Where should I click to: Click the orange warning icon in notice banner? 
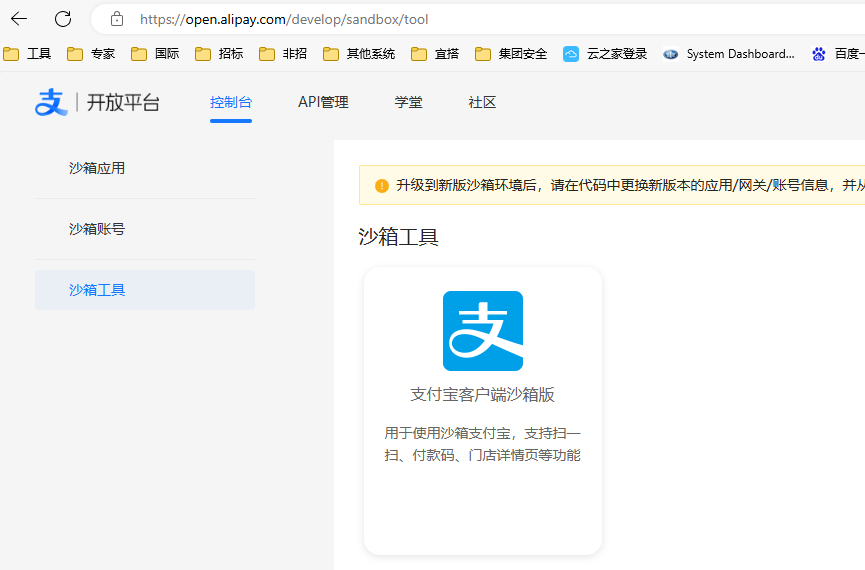pyautogui.click(x=381, y=185)
